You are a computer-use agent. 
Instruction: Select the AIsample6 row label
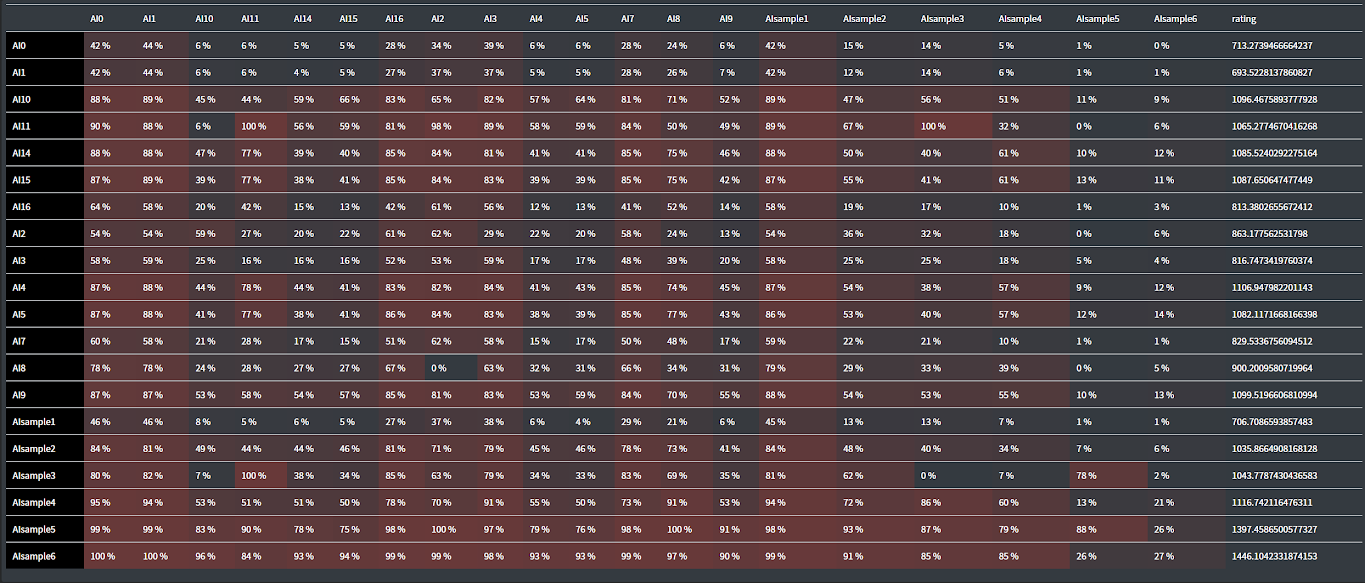pos(32,555)
